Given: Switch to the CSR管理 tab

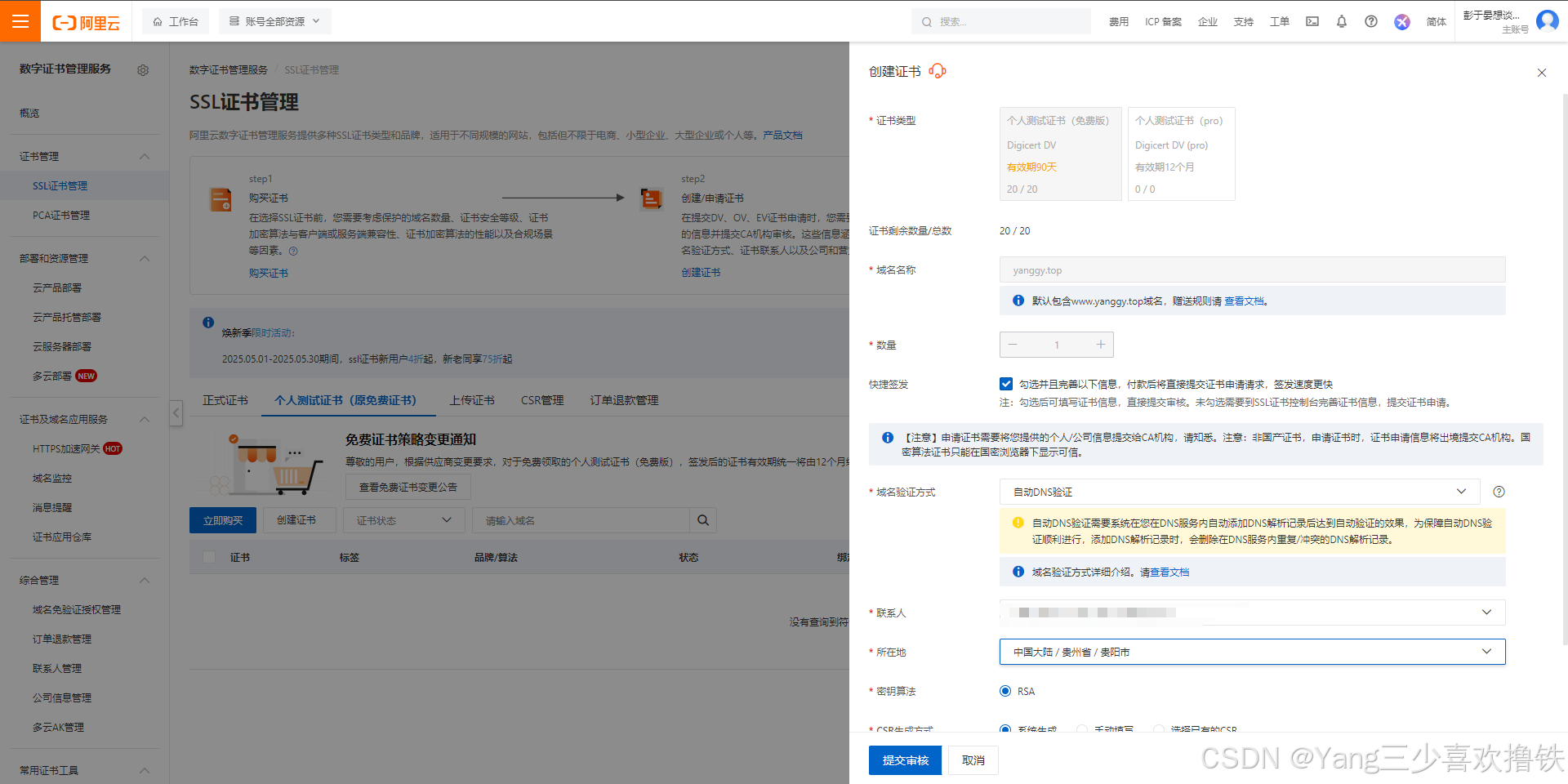Looking at the screenshot, I should 542,400.
